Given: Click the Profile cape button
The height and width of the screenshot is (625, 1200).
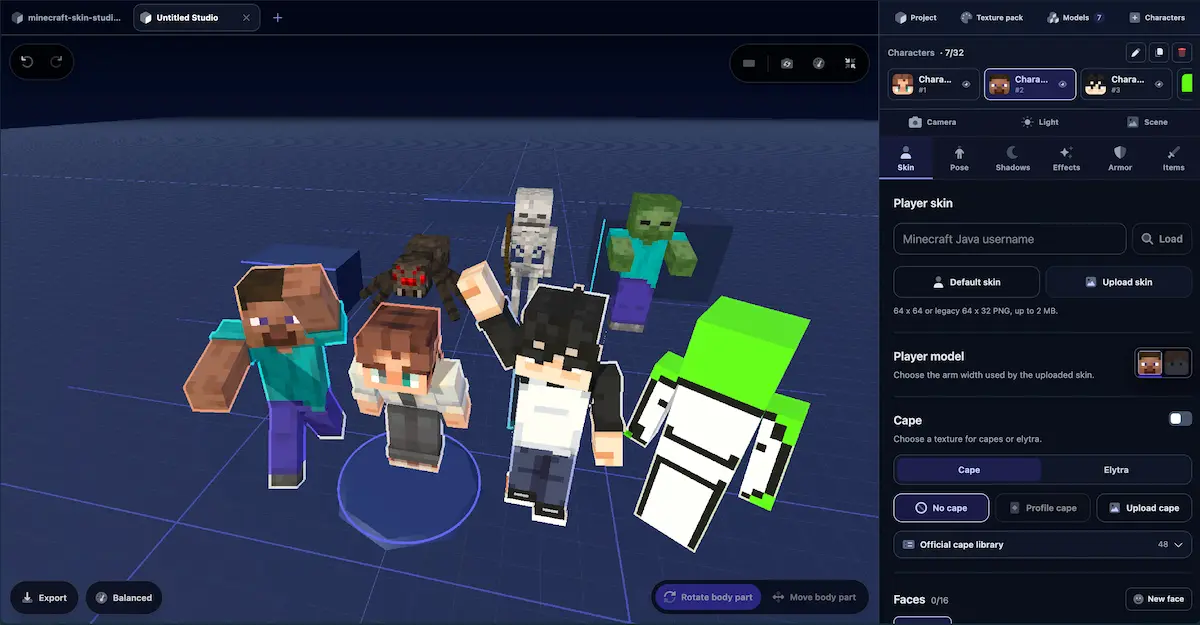Looking at the screenshot, I should pos(1042,508).
